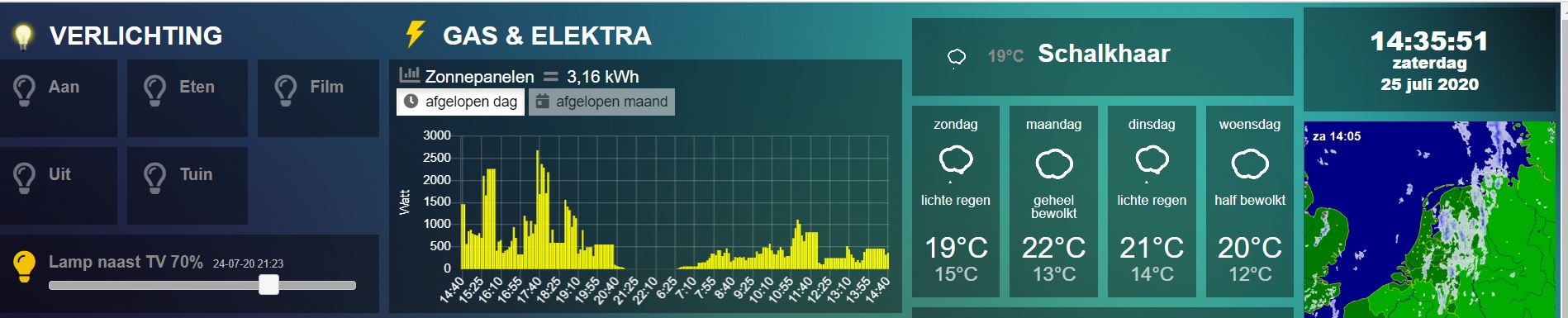
Task: Click the Schalkhaar cloud weather icon
Action: [x=956, y=57]
